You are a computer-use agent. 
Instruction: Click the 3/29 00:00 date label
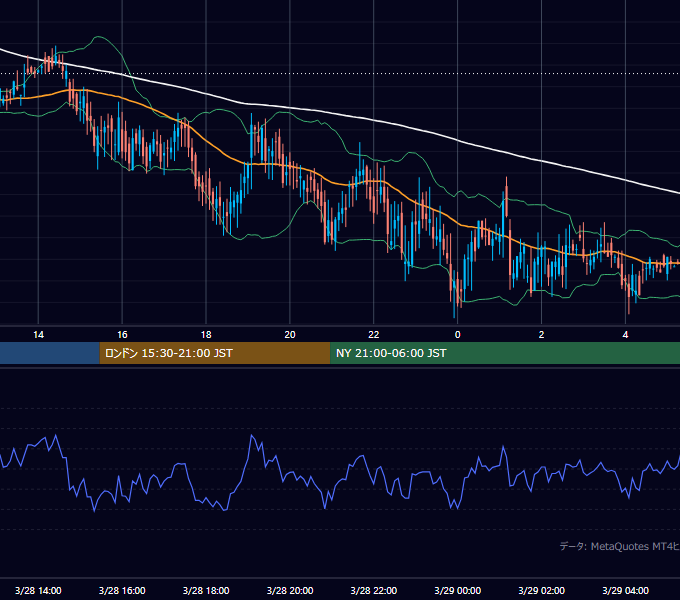tap(458, 590)
